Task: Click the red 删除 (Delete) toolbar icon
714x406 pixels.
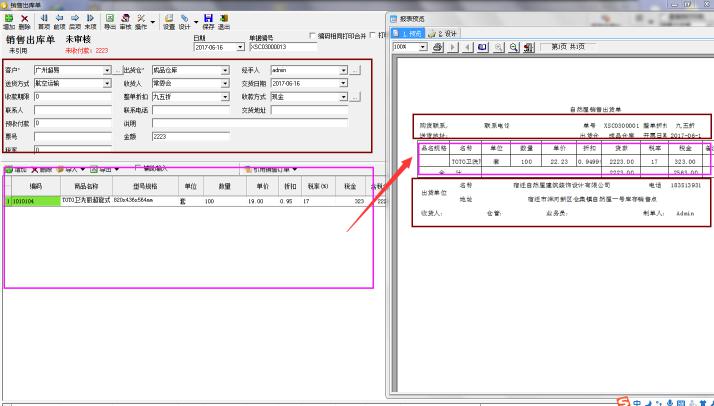Action: pyautogui.click(x=23, y=21)
